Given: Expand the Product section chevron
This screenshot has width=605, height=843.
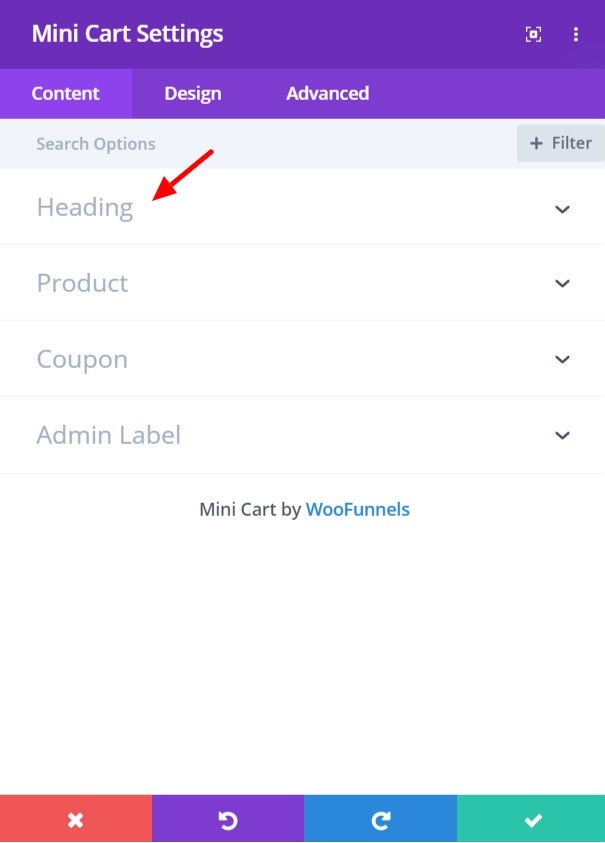Looking at the screenshot, I should (562, 283).
